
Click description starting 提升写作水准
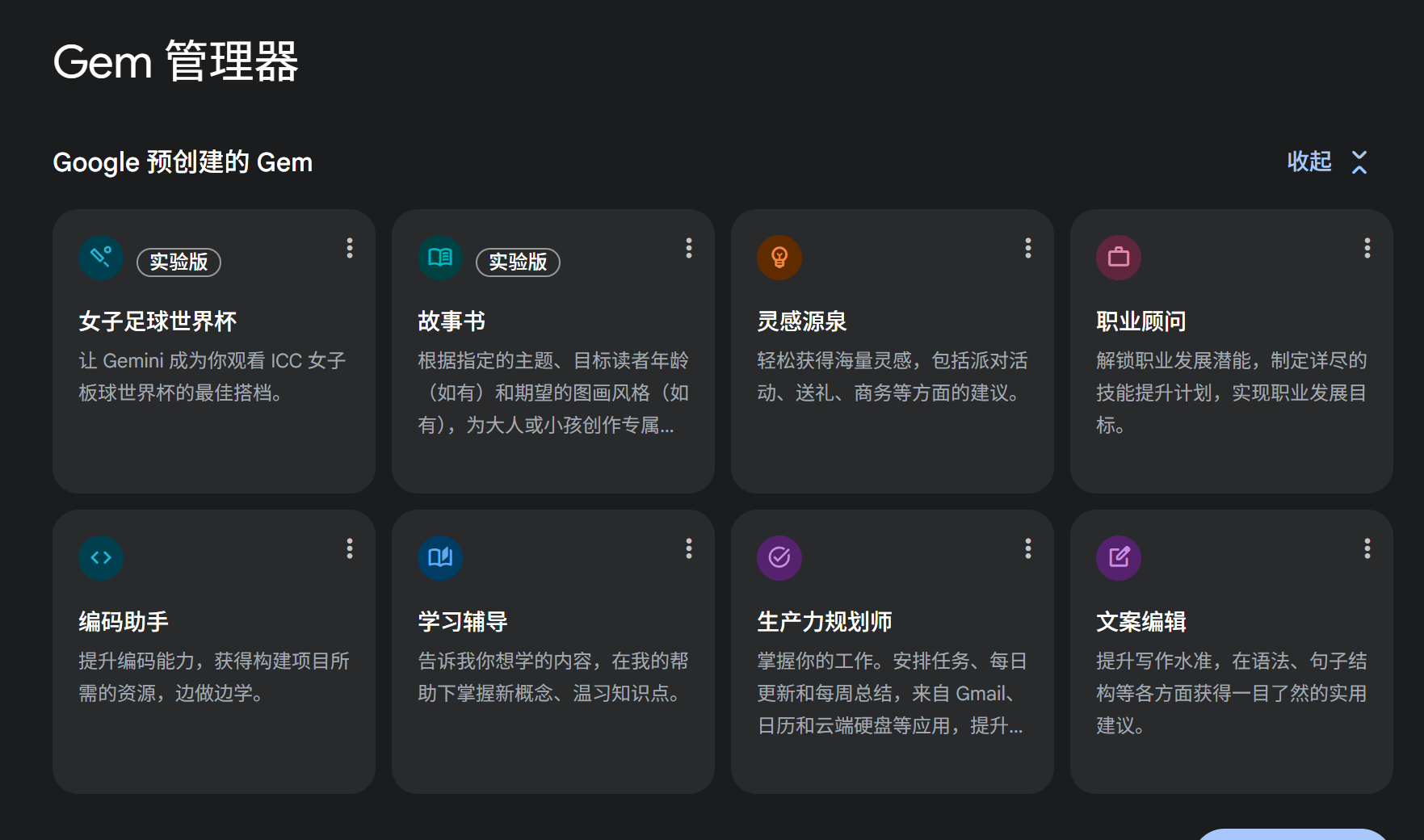click(x=1232, y=693)
